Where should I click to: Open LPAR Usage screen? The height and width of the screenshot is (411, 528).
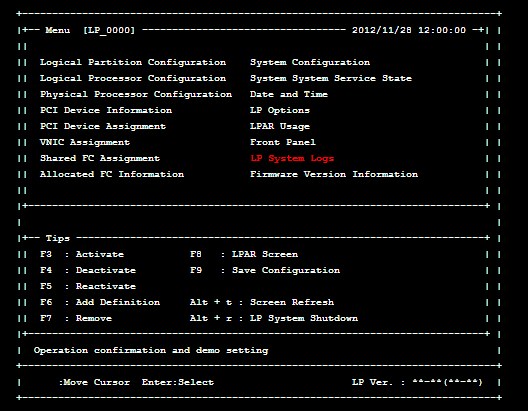(280, 127)
